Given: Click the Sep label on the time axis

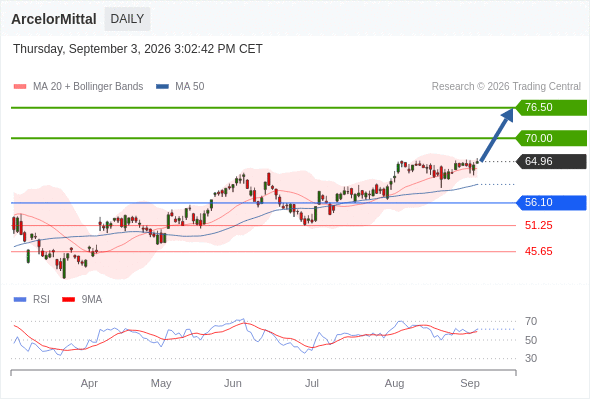Looking at the screenshot, I should [x=470, y=383].
